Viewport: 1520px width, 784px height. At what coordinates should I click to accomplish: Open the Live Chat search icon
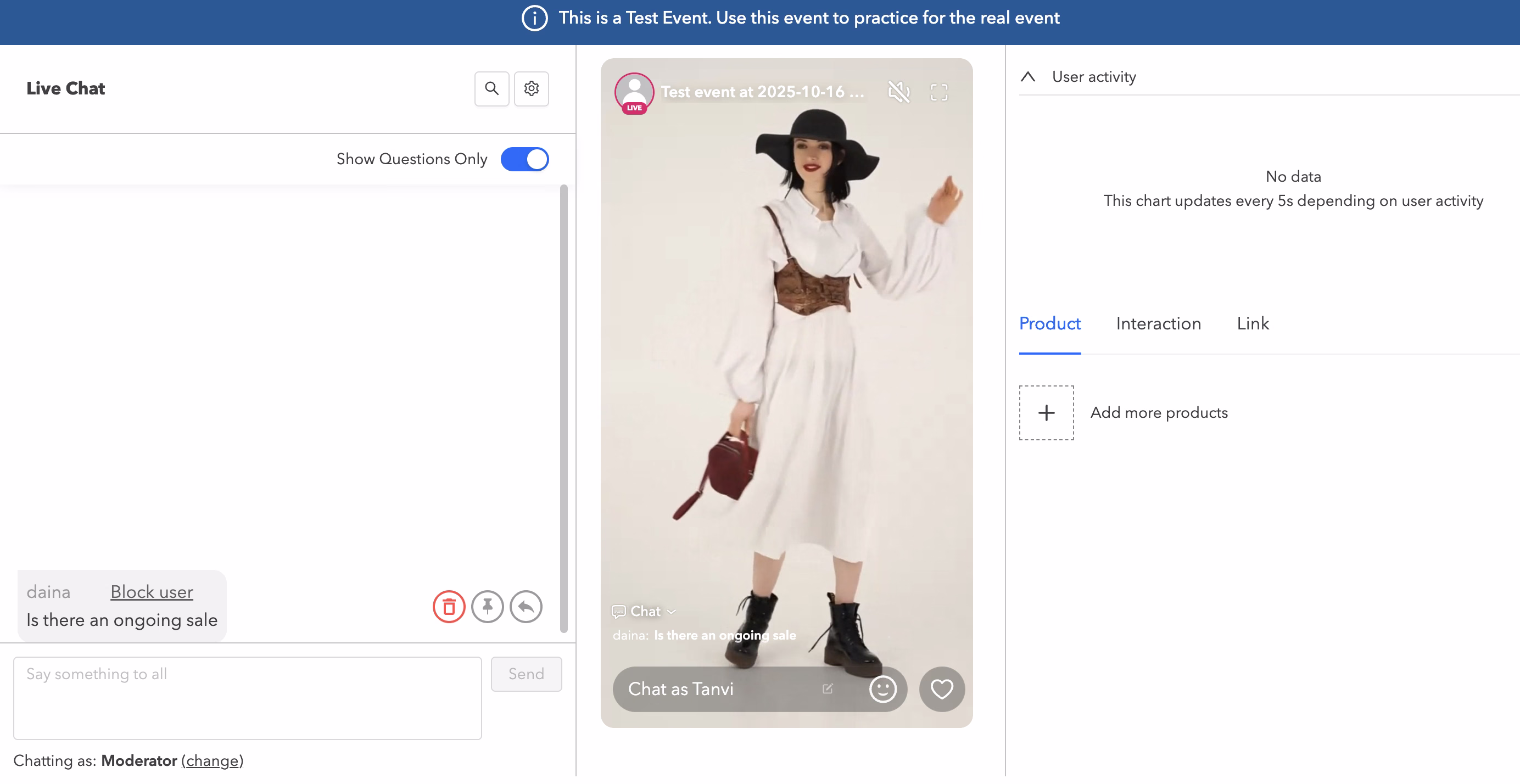pyautogui.click(x=491, y=88)
